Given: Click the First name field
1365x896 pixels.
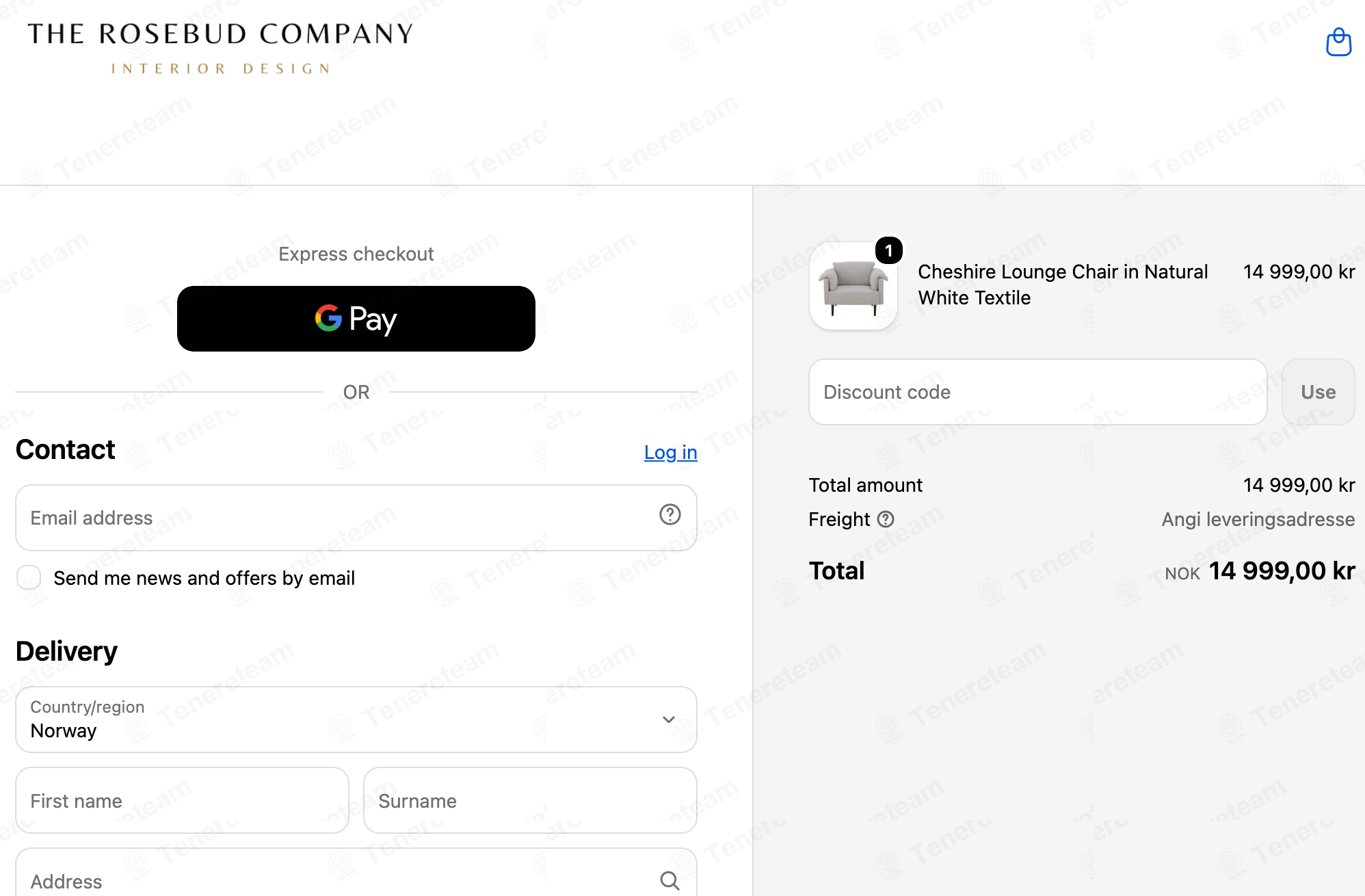Looking at the screenshot, I should pos(183,800).
